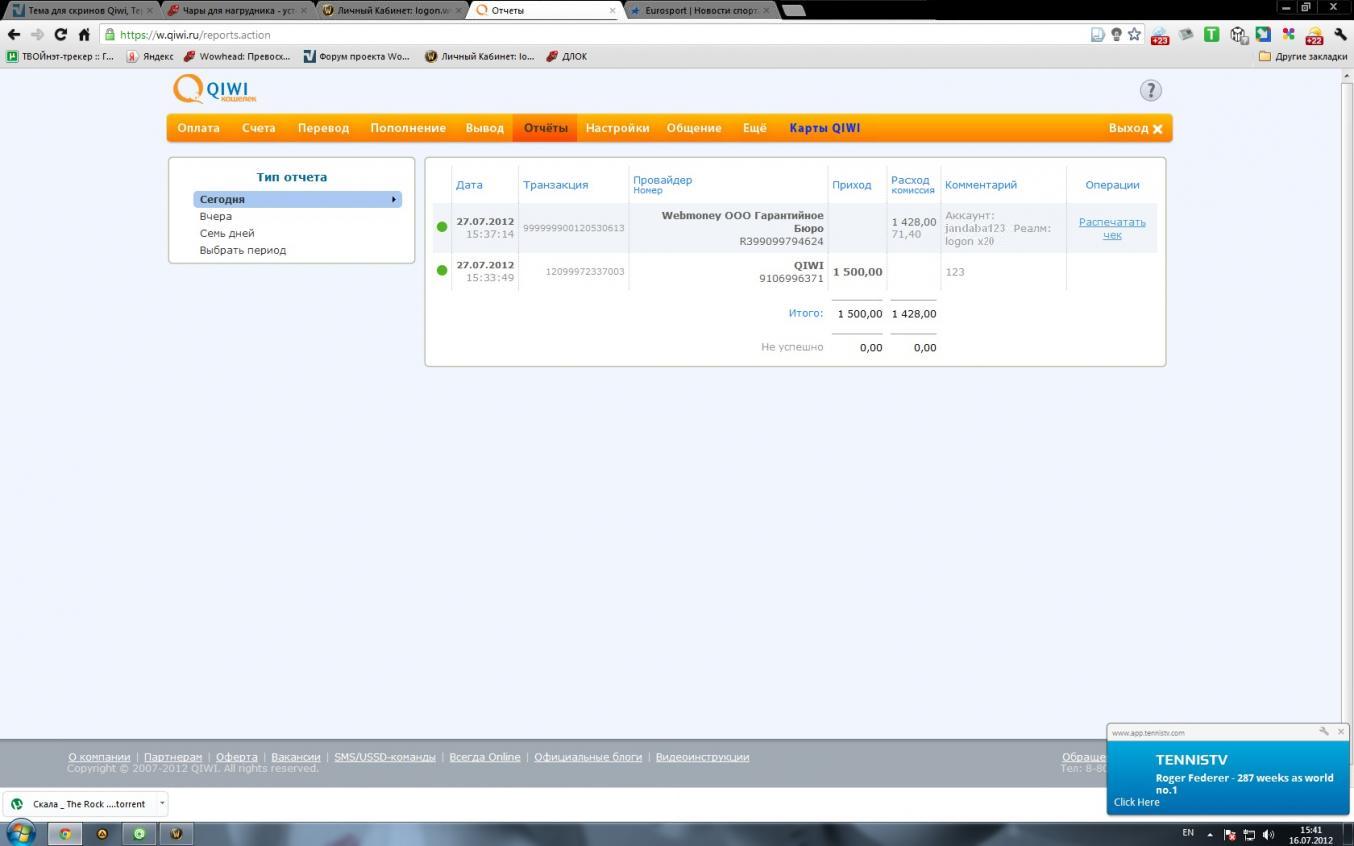
Task: Bookmark this page with the star icon
Action: (1134, 34)
